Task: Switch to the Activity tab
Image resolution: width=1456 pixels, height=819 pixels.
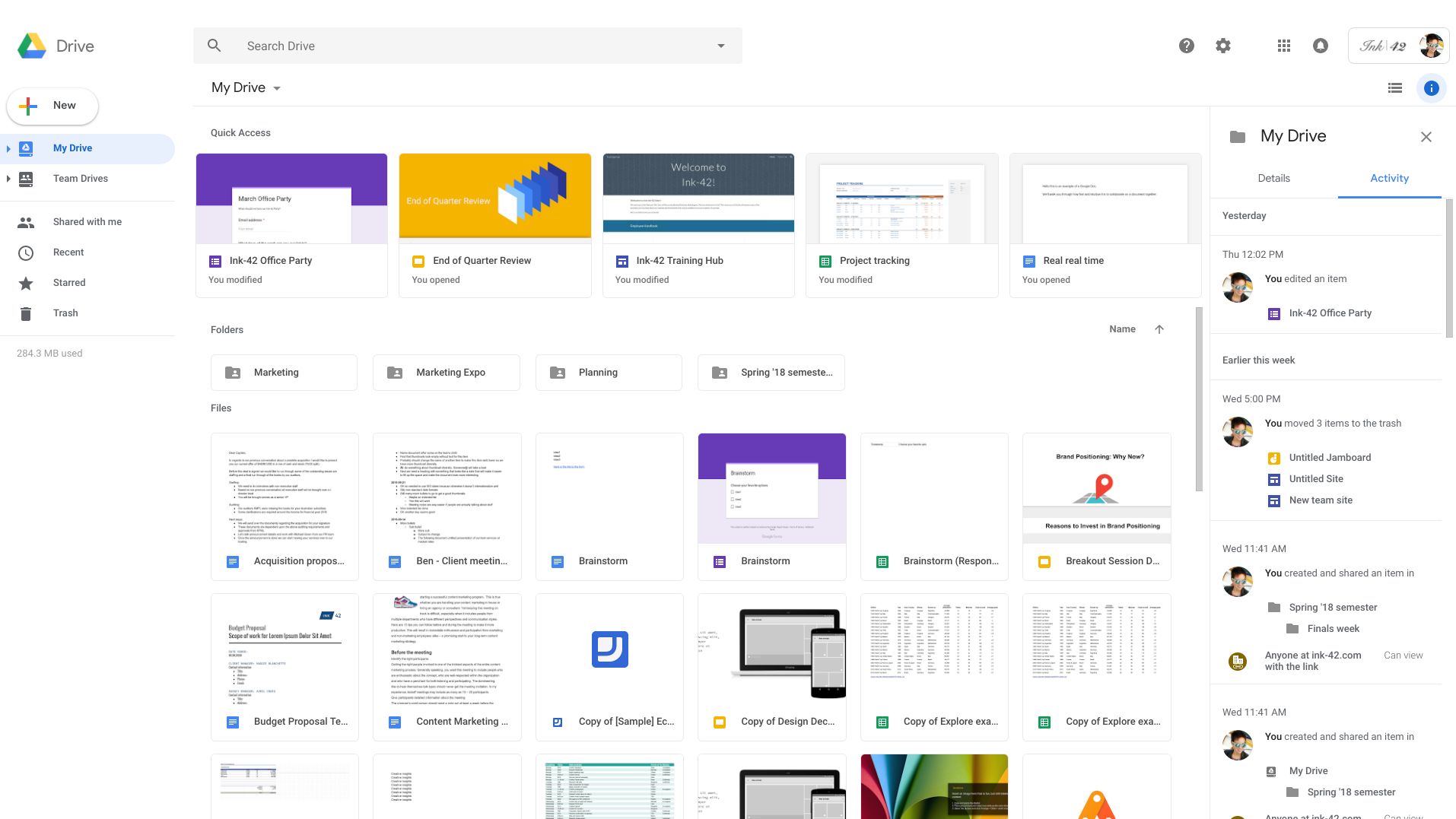Action: [1389, 178]
